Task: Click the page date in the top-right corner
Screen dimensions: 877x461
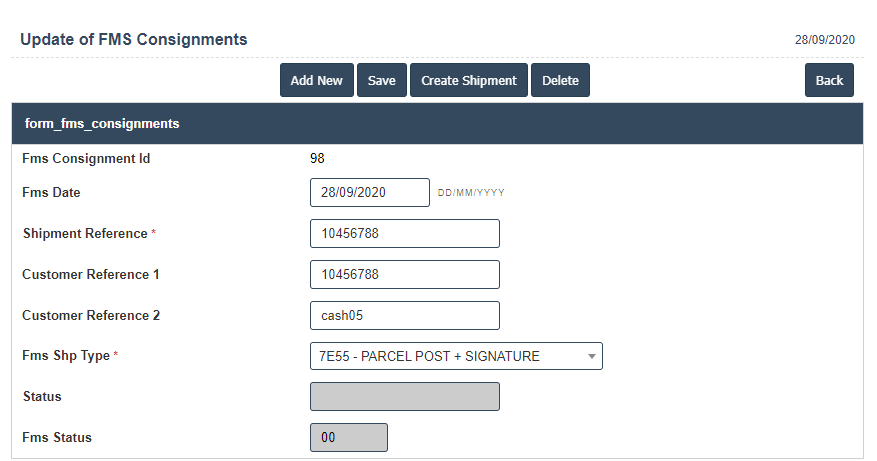Action: [825, 41]
